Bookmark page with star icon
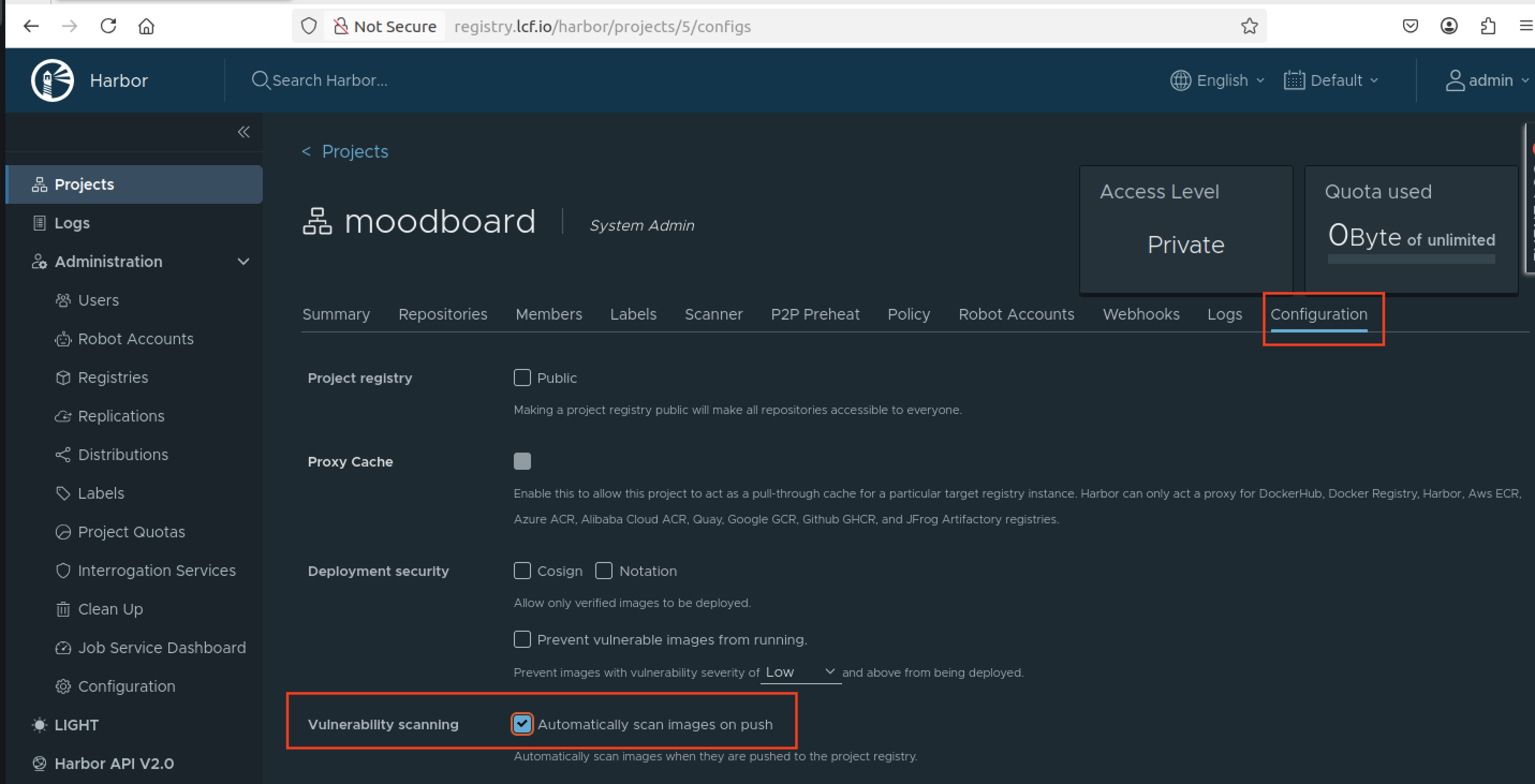 tap(1249, 26)
